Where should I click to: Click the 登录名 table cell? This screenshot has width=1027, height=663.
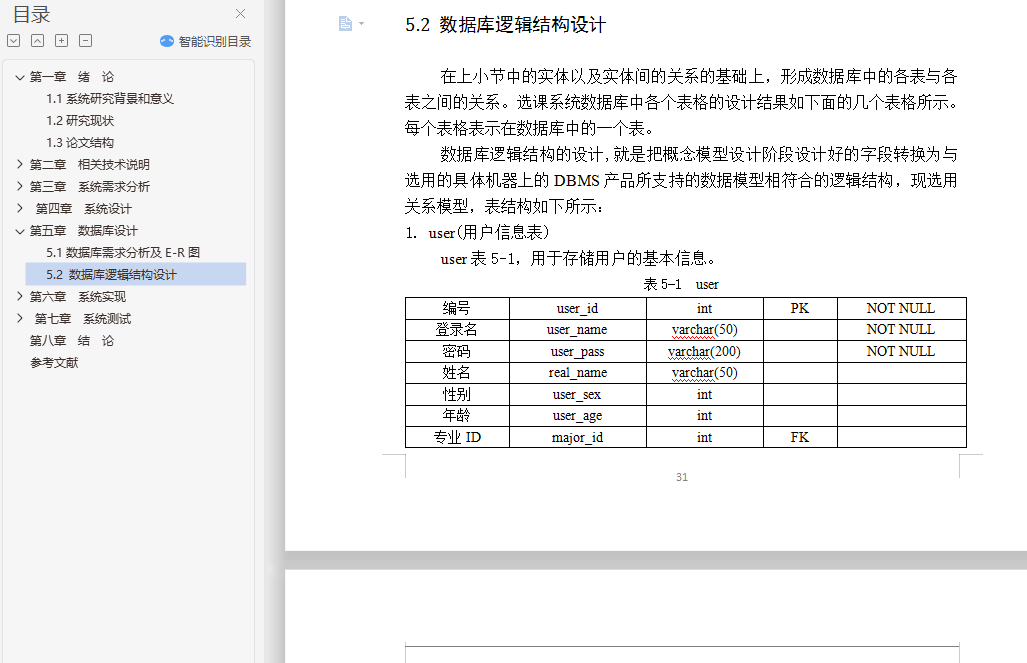[x=457, y=330]
